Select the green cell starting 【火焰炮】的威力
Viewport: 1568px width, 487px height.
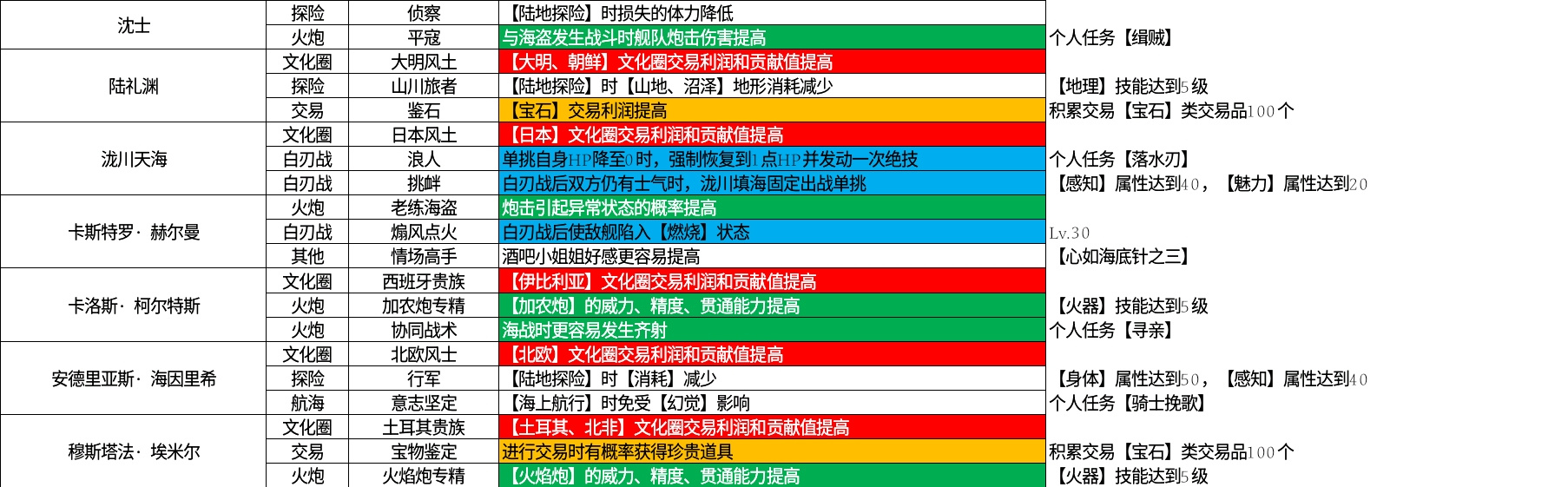772,476
